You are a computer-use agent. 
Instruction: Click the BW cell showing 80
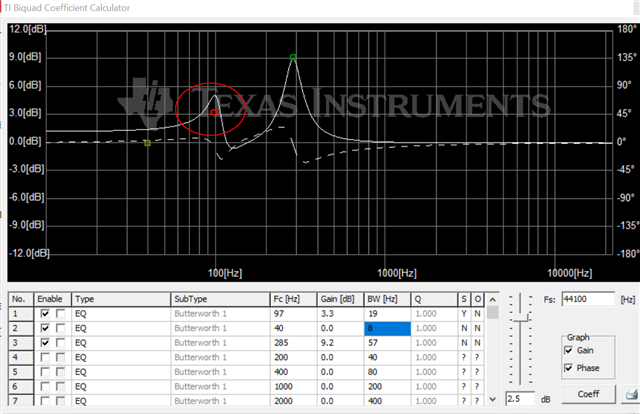(387, 372)
